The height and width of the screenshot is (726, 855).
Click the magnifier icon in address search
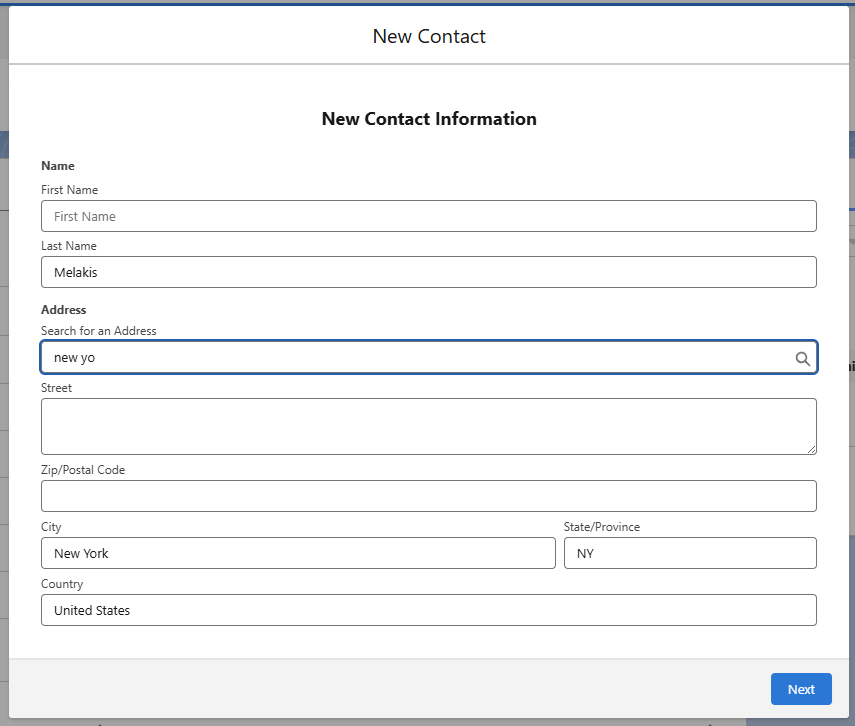click(x=802, y=358)
